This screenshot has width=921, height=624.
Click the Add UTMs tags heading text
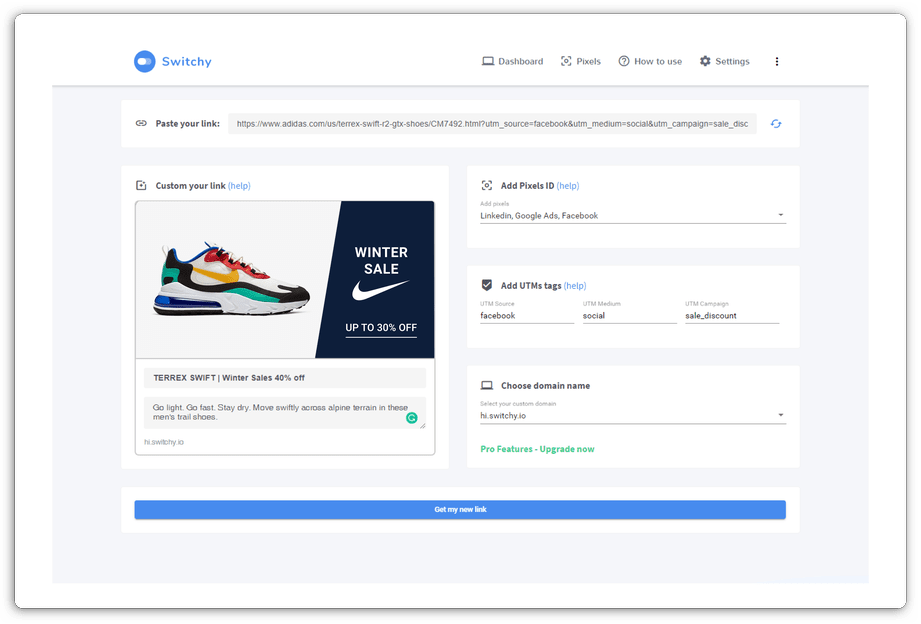[x=531, y=286]
